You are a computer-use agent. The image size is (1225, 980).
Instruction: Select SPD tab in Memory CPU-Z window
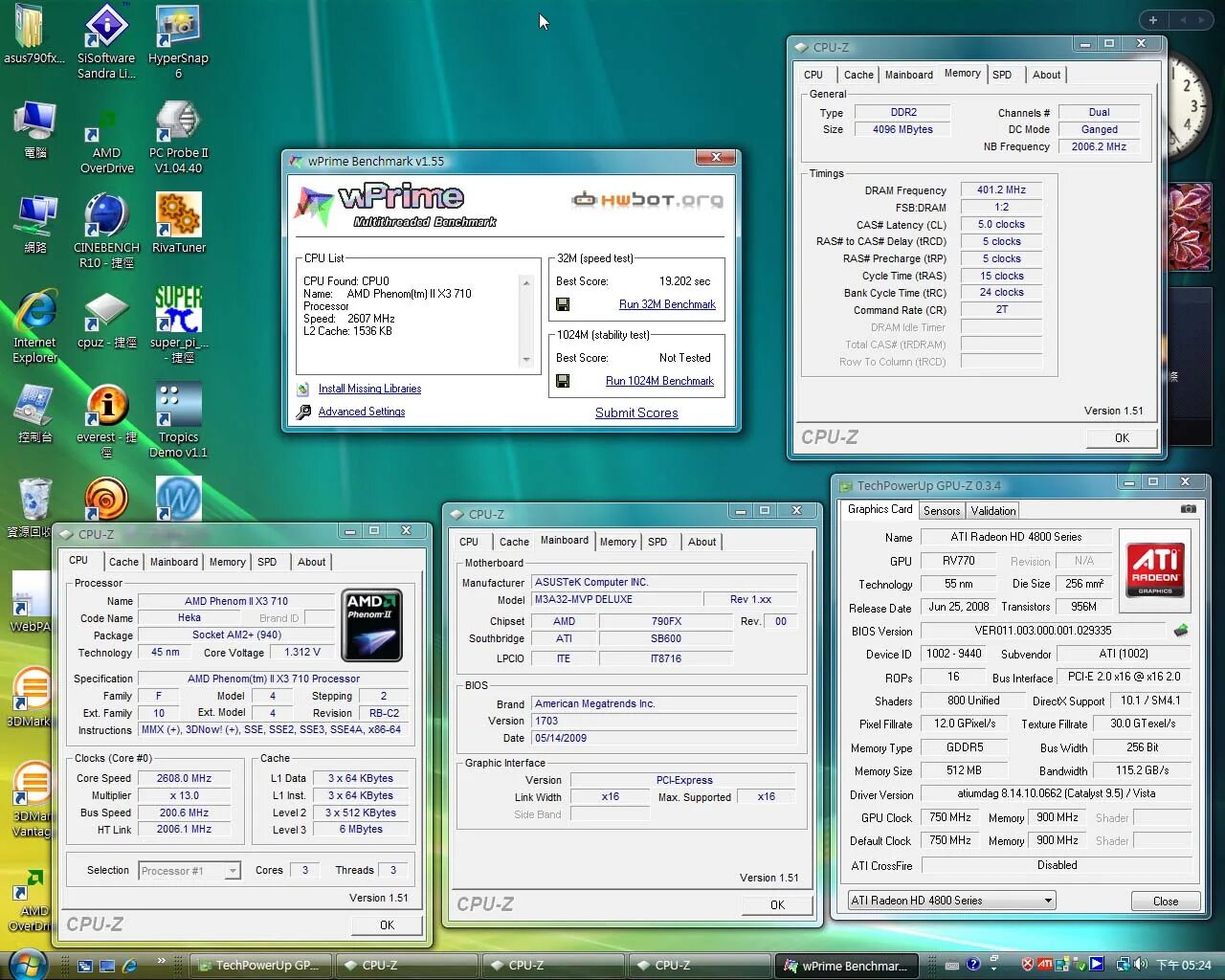(x=1002, y=75)
